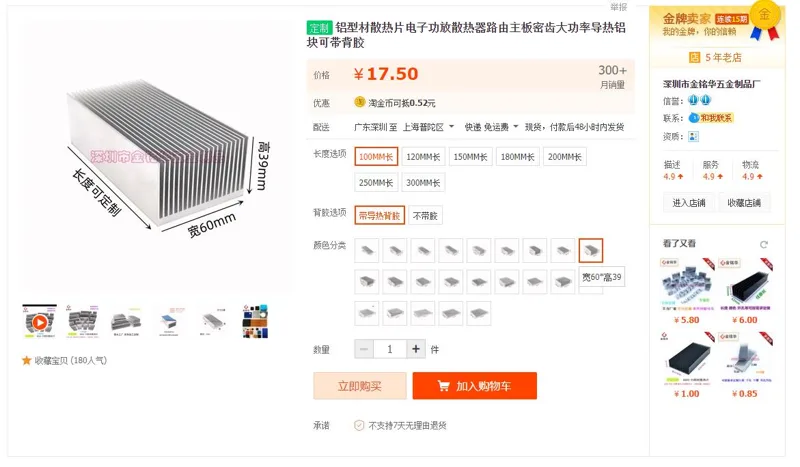Refresh the 看了又看 recommendations

click(764, 244)
